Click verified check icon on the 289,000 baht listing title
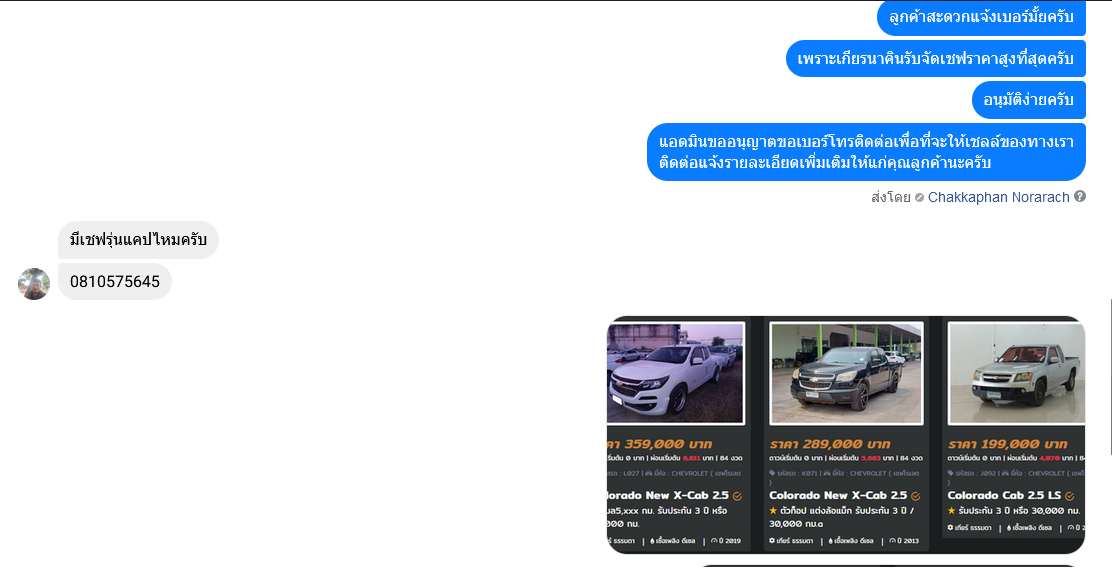This screenshot has height=579, width=1112. [x=916, y=497]
